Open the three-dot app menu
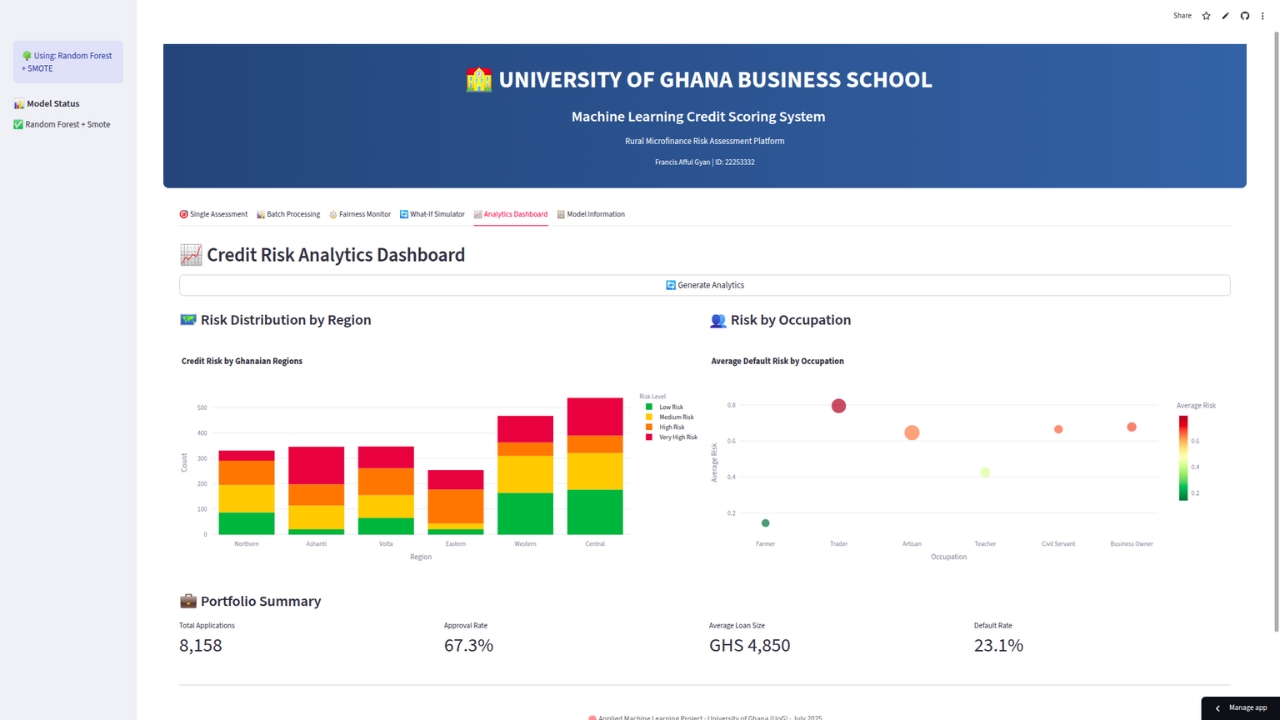This screenshot has height=720, width=1280. [1263, 16]
